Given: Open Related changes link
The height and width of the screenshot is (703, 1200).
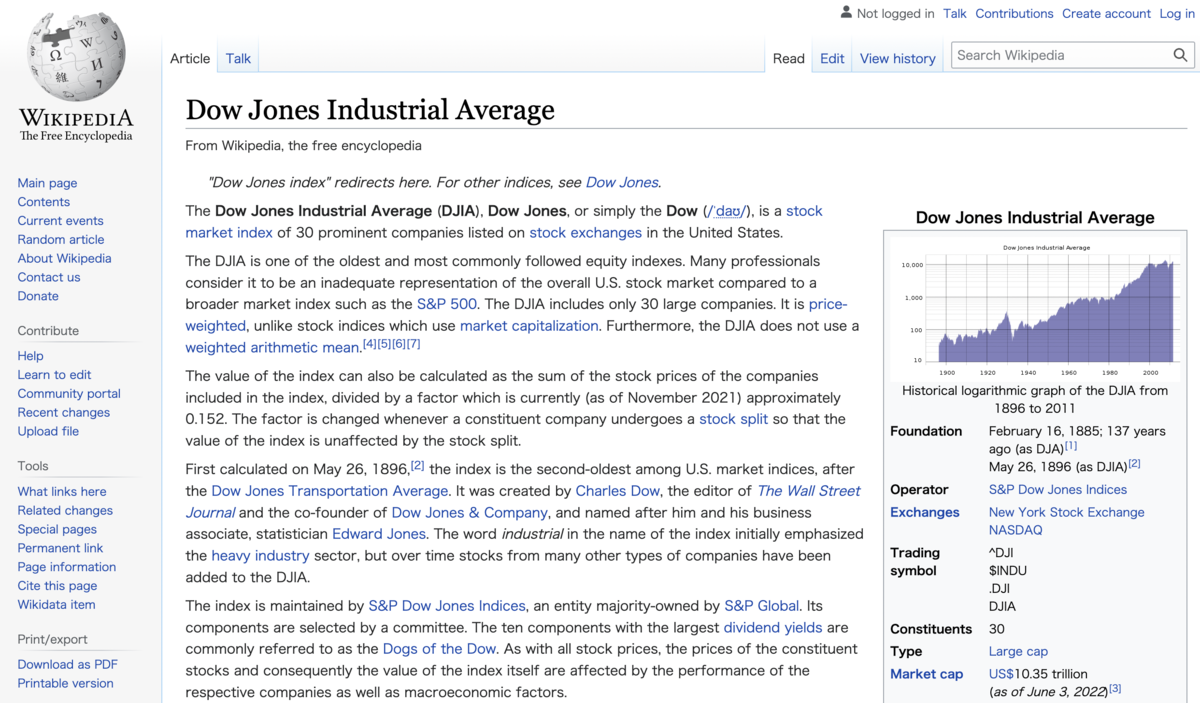Looking at the screenshot, I should coord(65,511).
